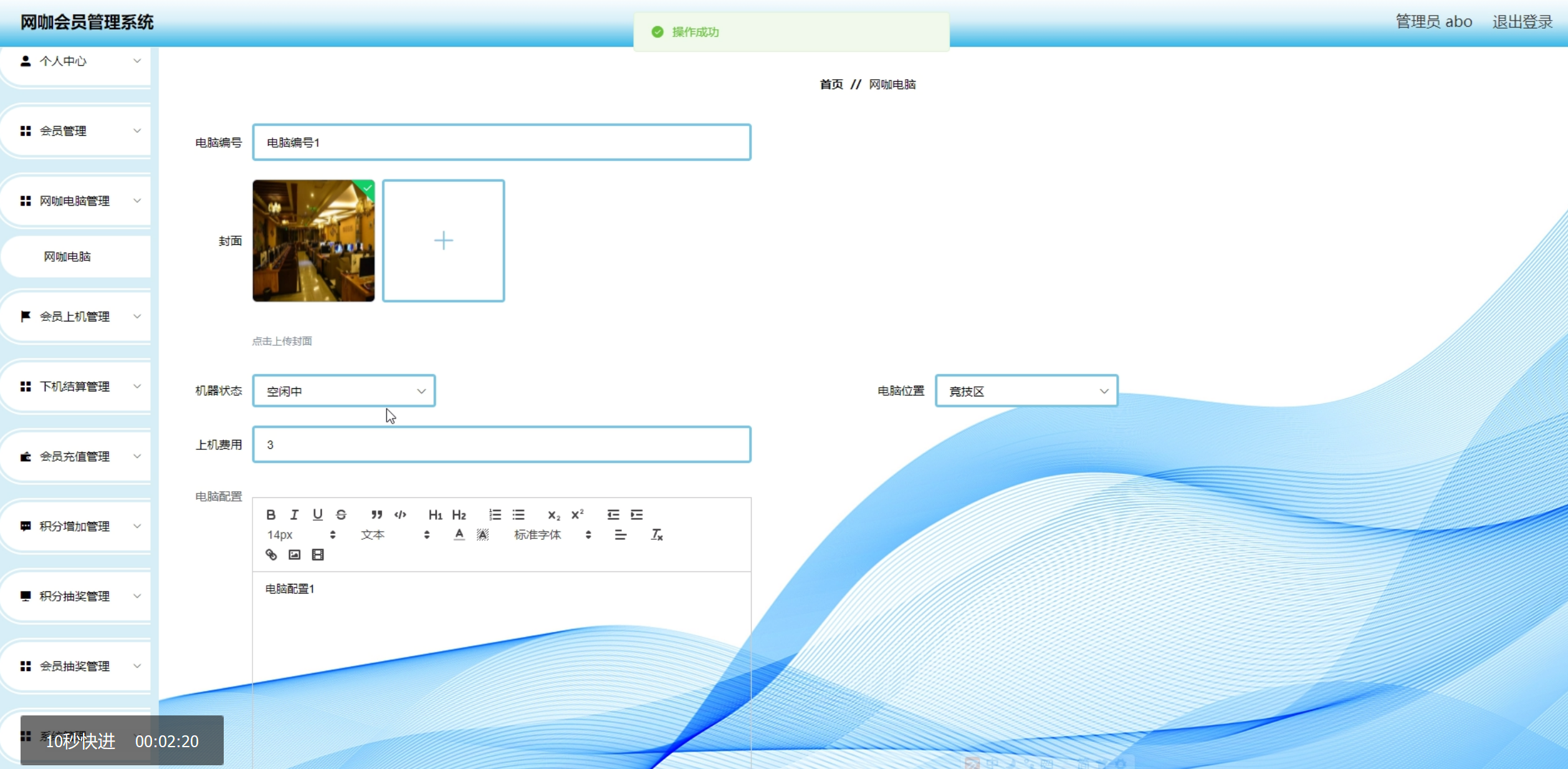1568x769 pixels.
Task: Apply subscript formatting
Action: [553, 515]
